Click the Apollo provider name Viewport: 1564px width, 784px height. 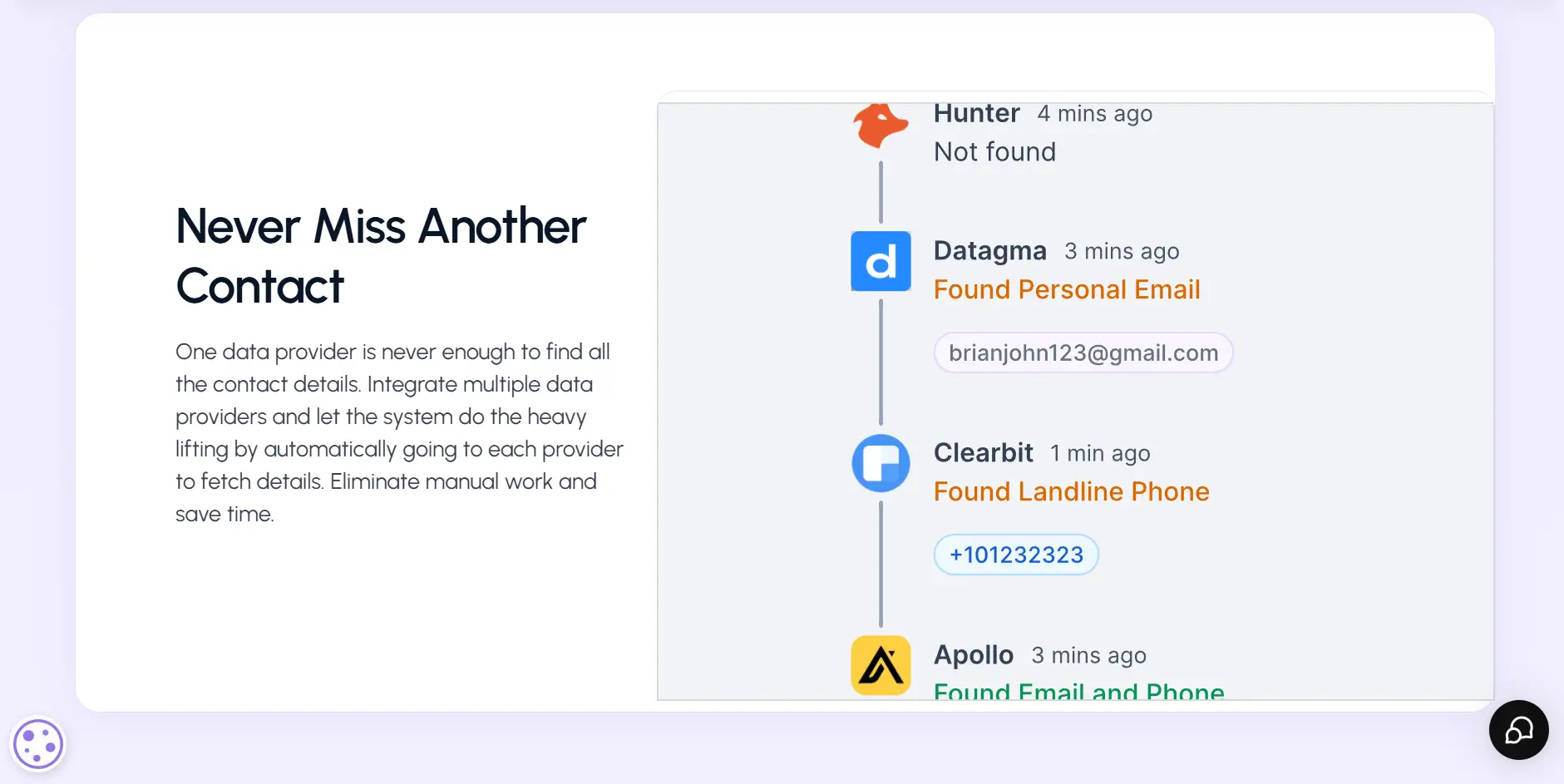(974, 654)
